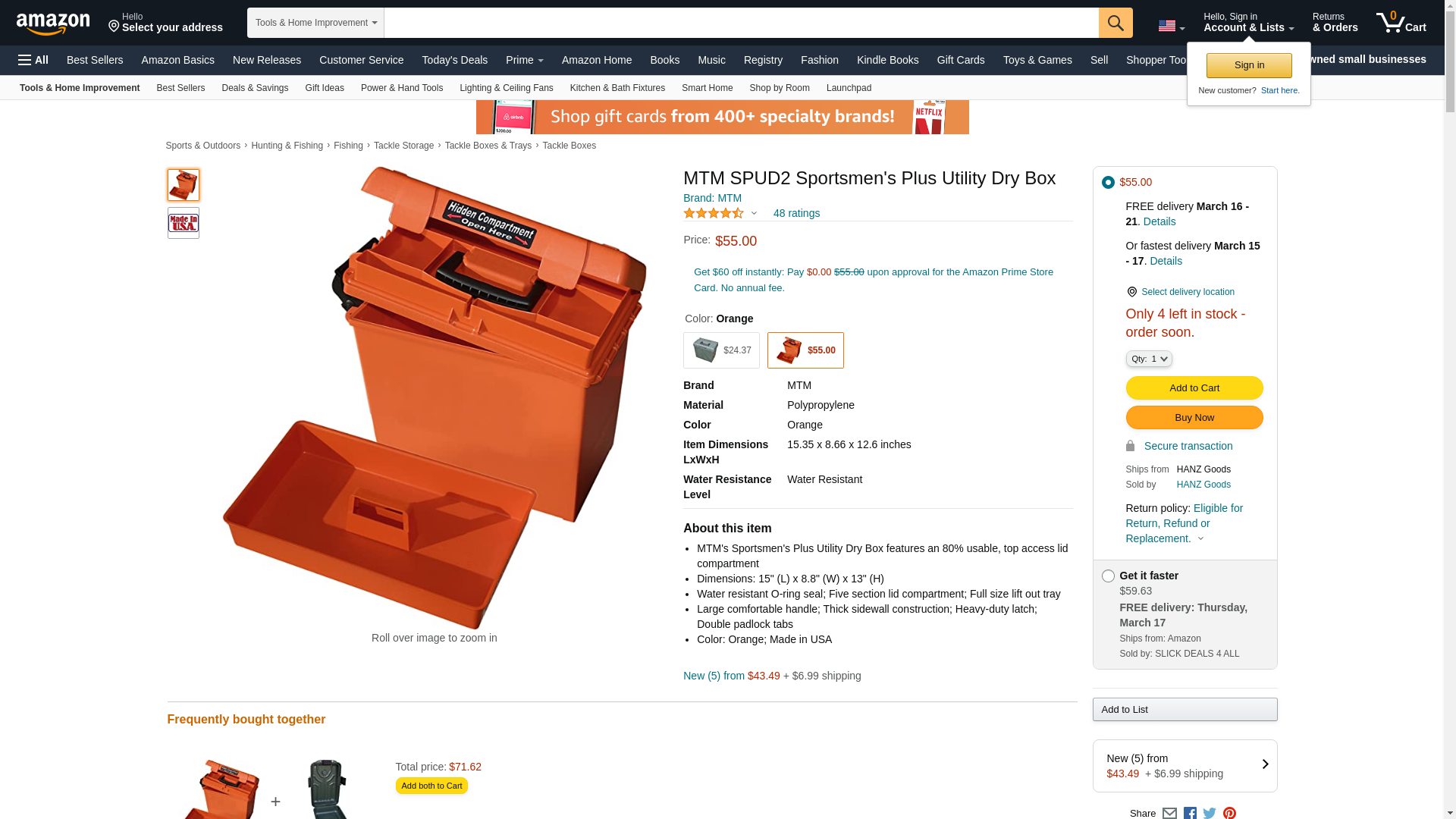1456x819 pixels.
Task: Expand the Tools & Home Improvement search category
Action: coord(315,23)
